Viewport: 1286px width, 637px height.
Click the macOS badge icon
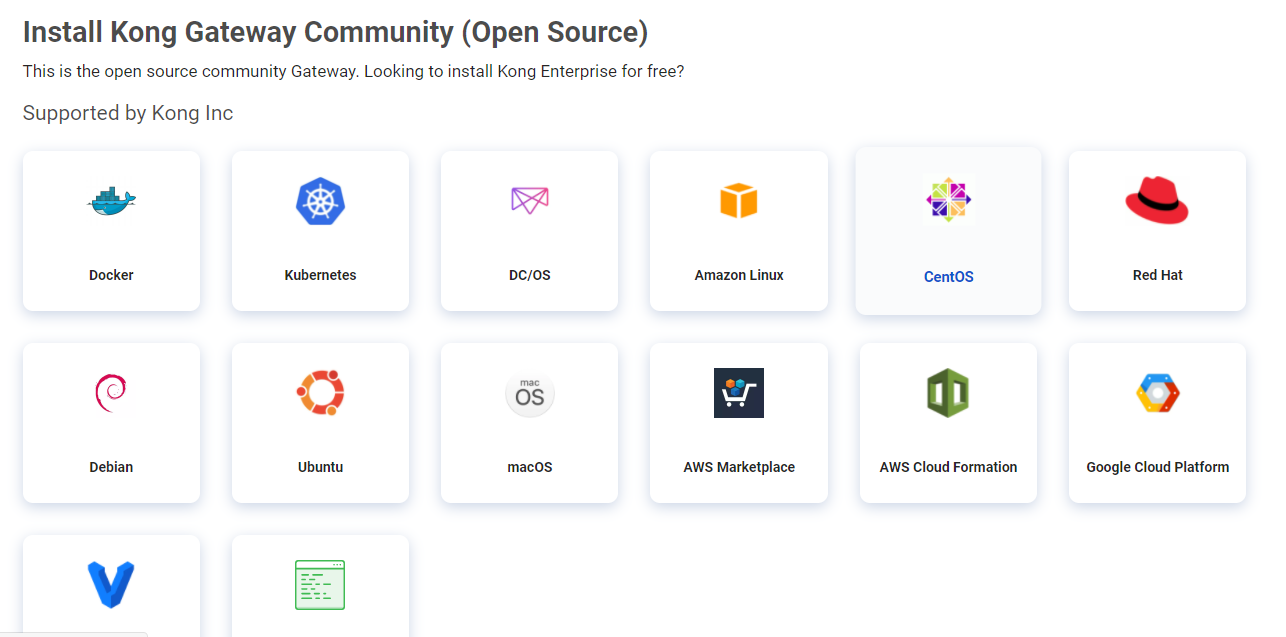click(x=530, y=393)
